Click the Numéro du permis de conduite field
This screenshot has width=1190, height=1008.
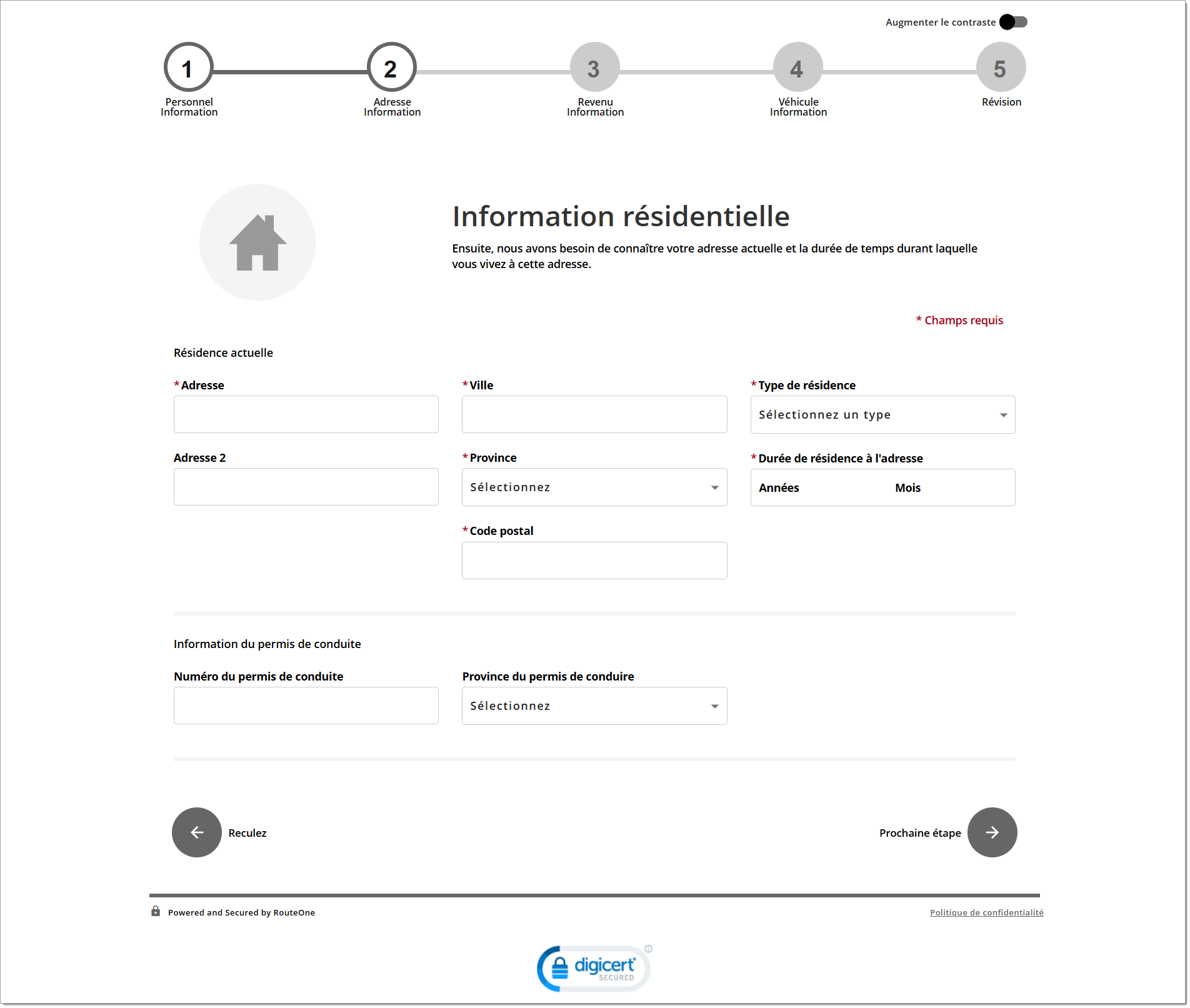306,706
